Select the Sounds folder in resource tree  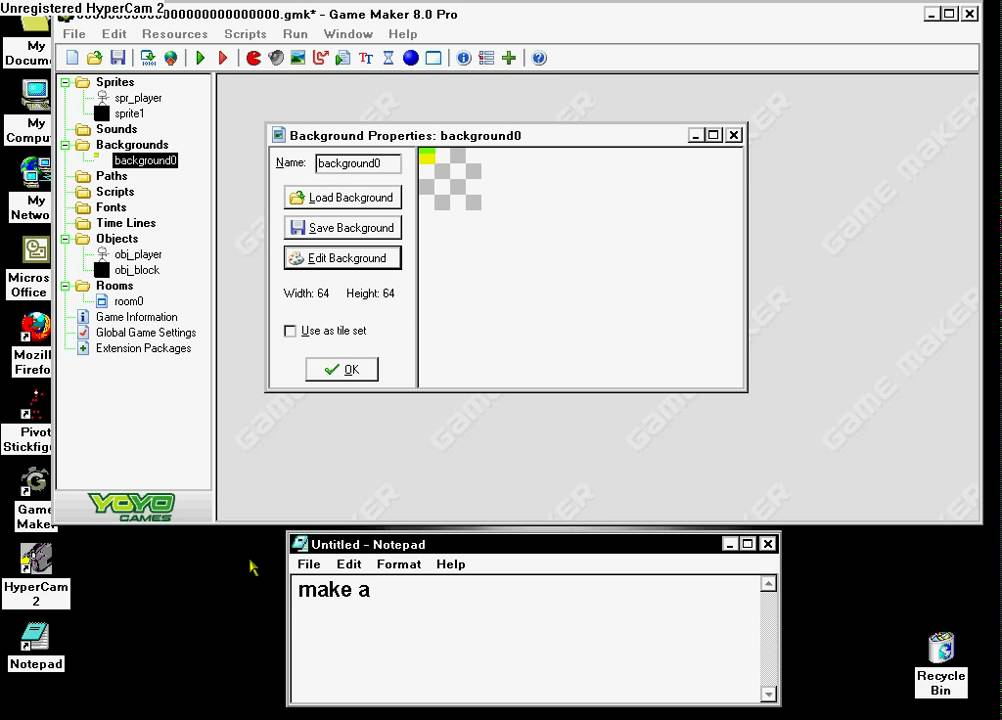tap(116, 129)
